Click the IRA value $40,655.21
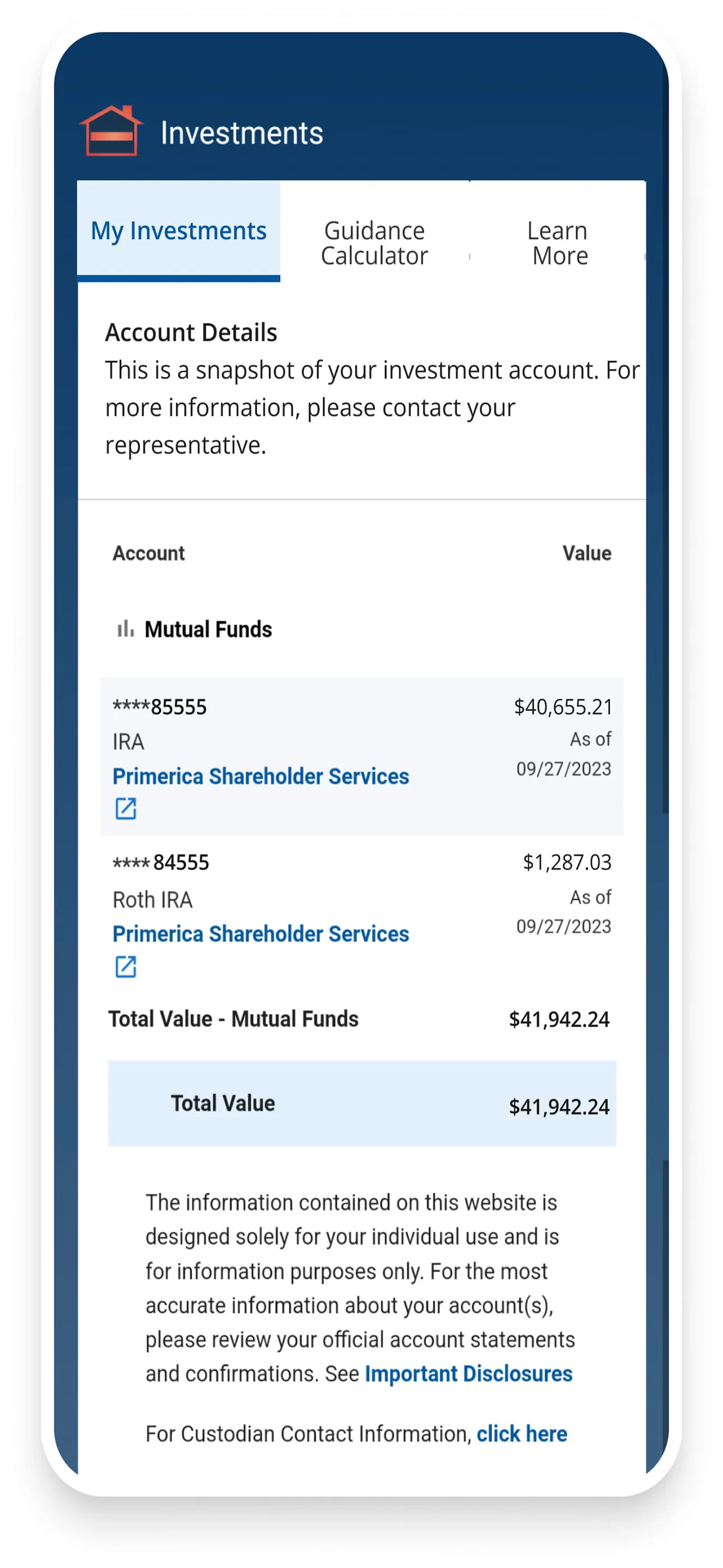The height and width of the screenshot is (1568, 723). (563, 707)
